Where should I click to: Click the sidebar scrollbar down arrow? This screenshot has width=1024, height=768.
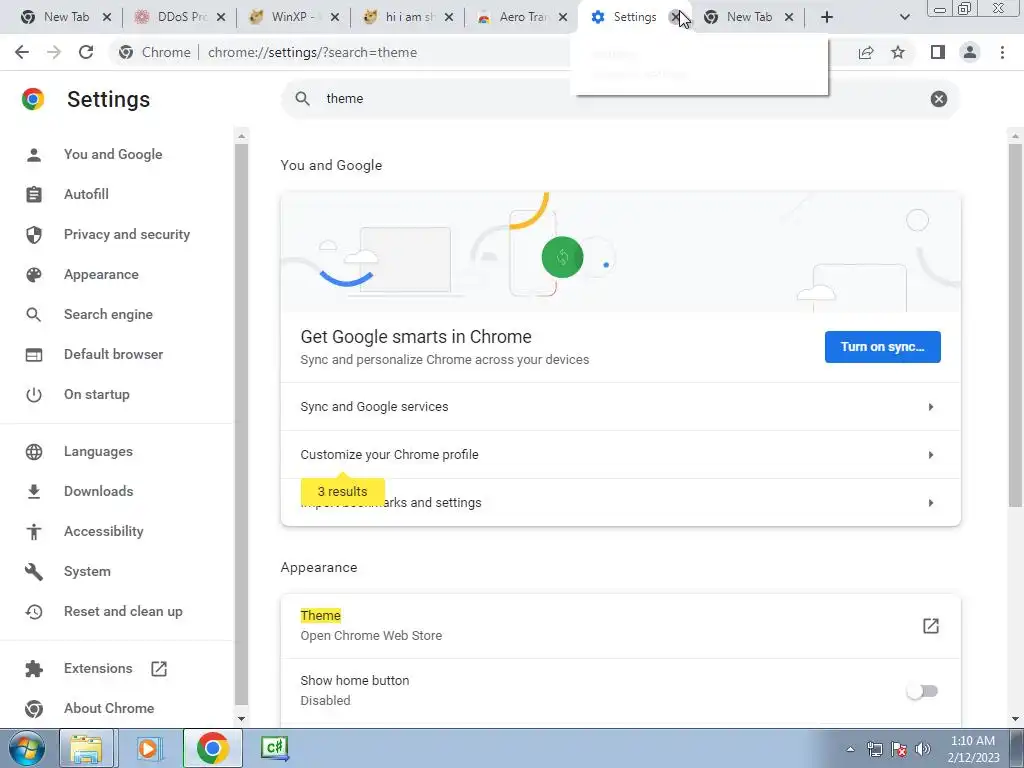tap(241, 719)
